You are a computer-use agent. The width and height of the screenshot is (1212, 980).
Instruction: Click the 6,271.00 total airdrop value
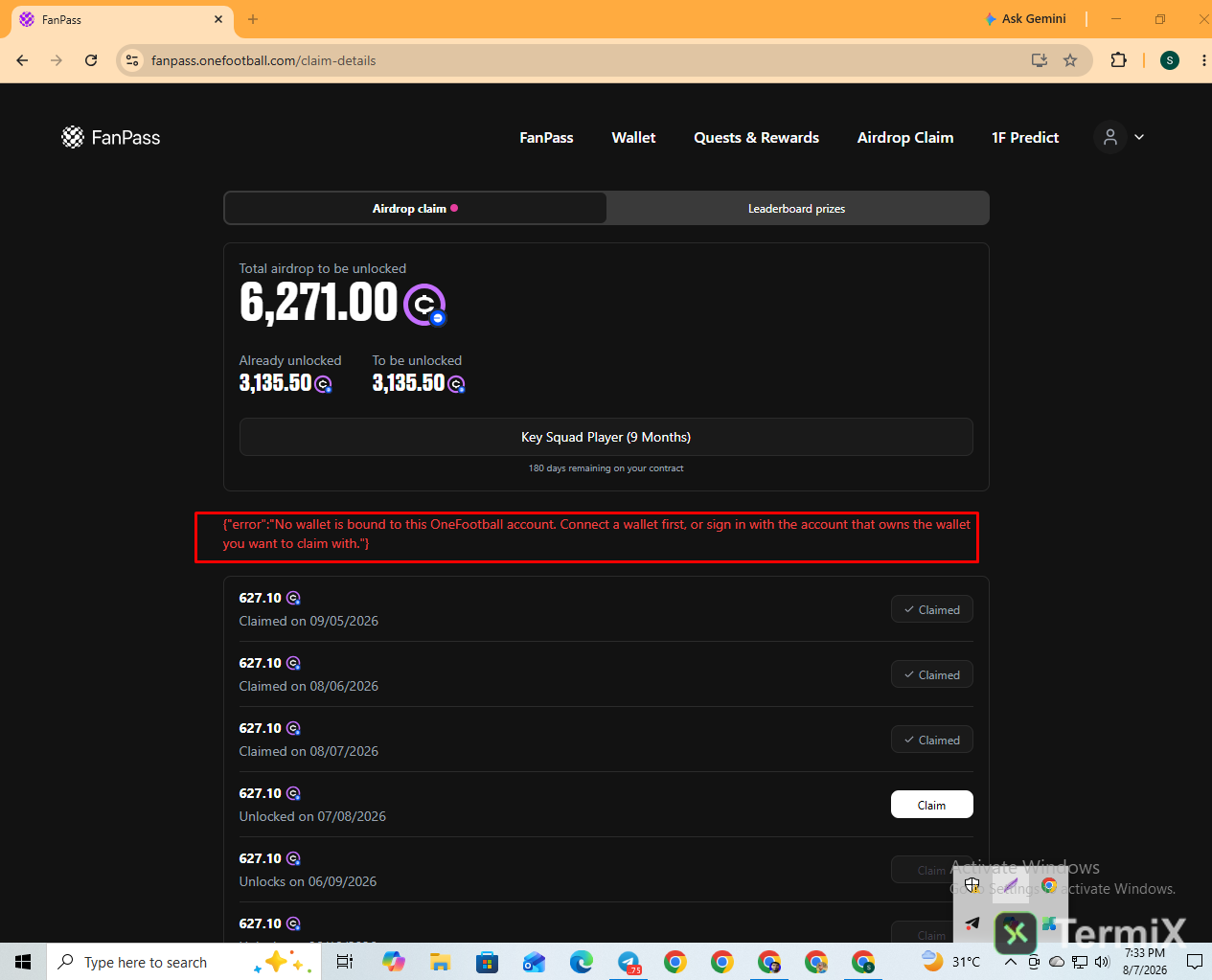coord(318,303)
